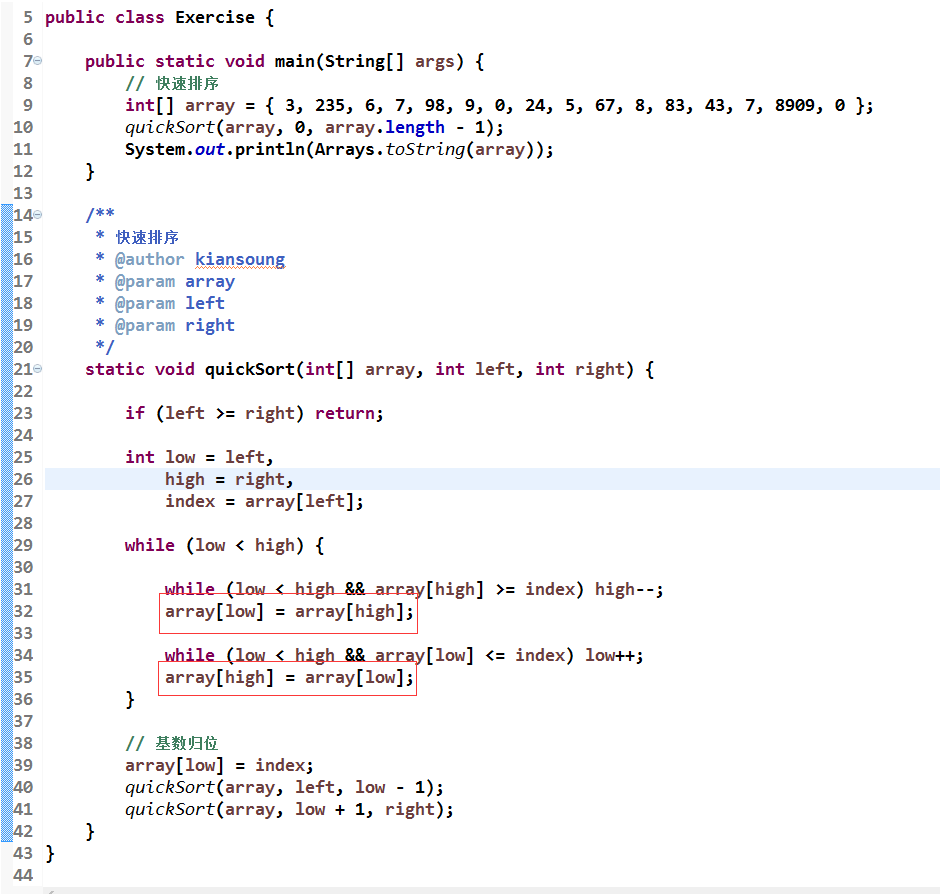Image resolution: width=940 pixels, height=894 pixels.
Task: Click the outer 'while (low < high) {' loop
Action: point(224,545)
